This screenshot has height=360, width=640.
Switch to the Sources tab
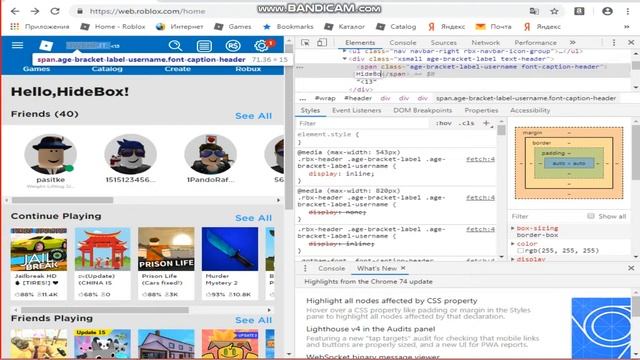(x=444, y=42)
